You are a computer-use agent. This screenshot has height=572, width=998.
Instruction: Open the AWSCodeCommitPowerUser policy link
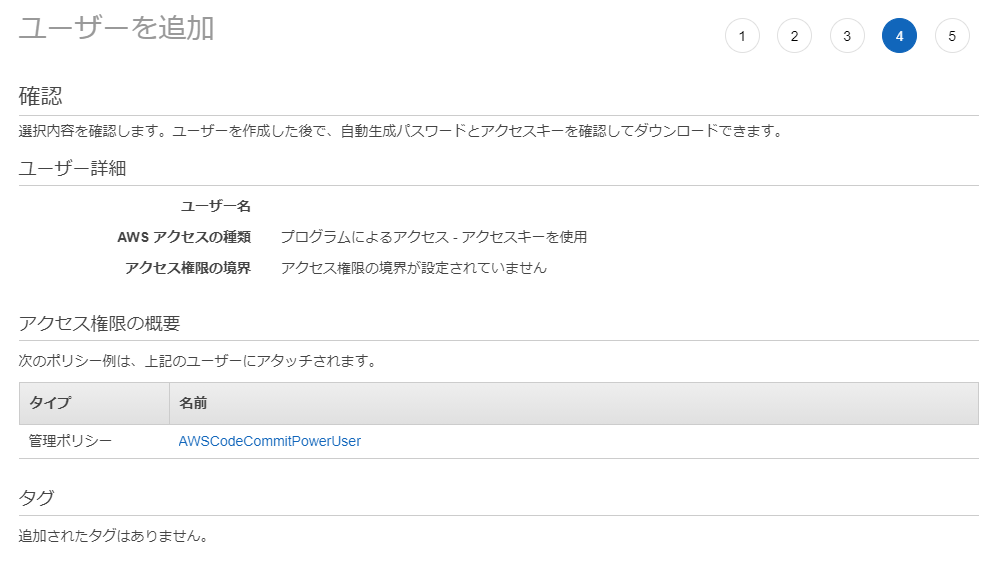pos(270,441)
